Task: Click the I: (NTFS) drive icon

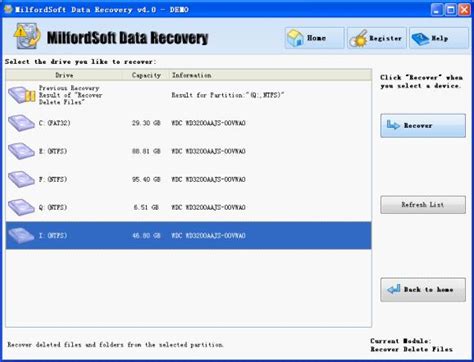Action: click(x=21, y=235)
